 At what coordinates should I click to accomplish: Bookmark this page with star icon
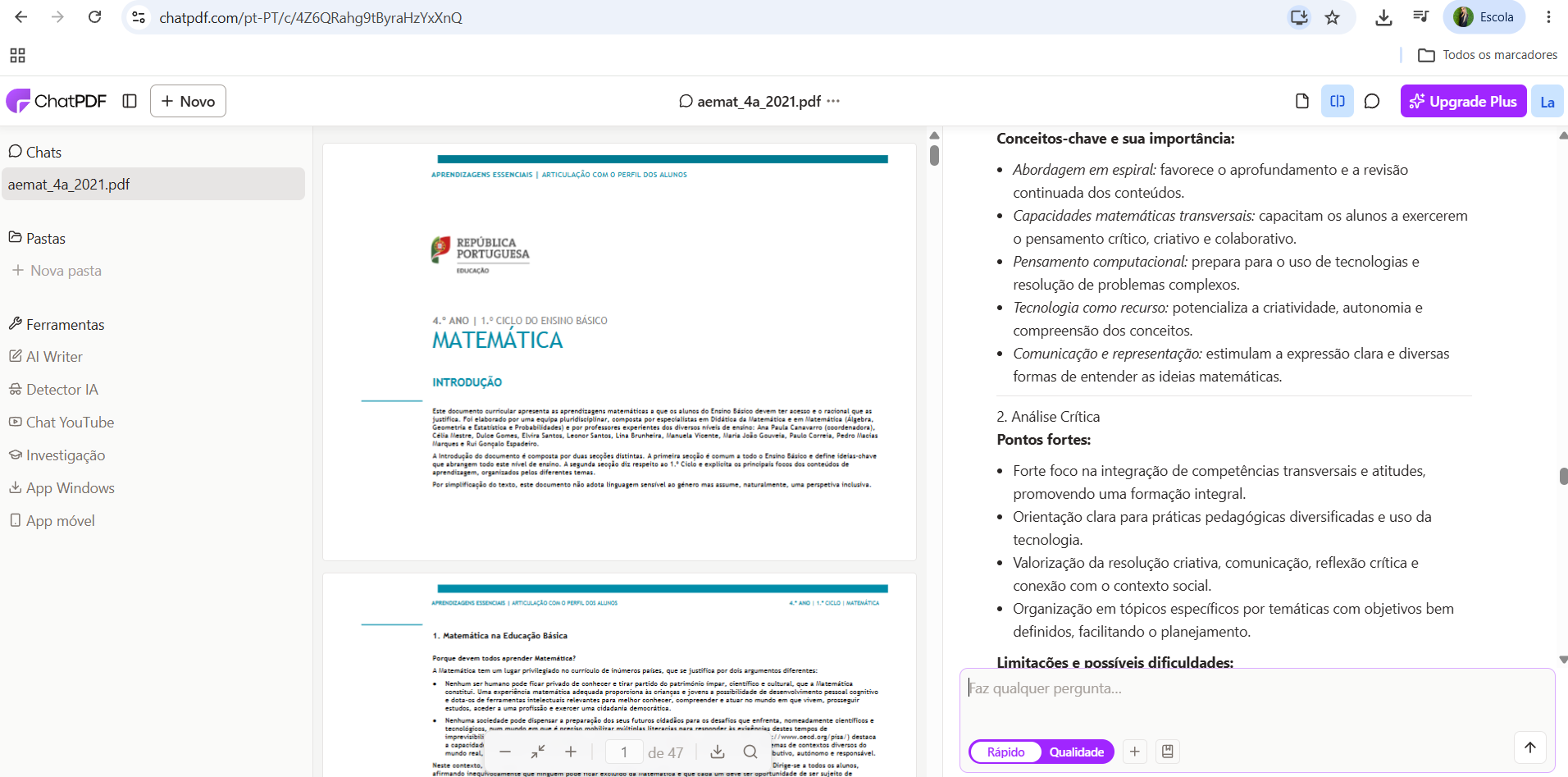(1333, 17)
